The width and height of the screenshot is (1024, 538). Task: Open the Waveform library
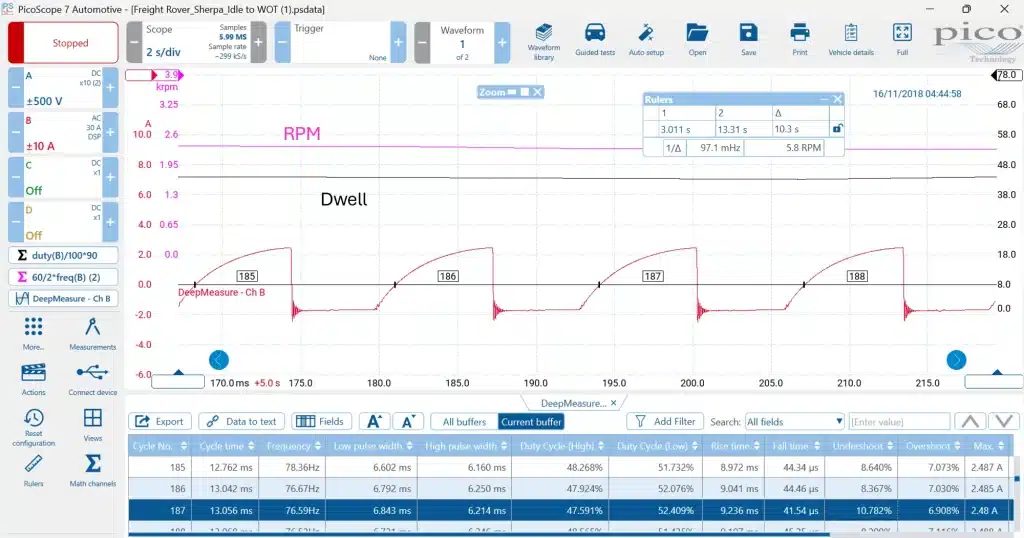[x=543, y=42]
